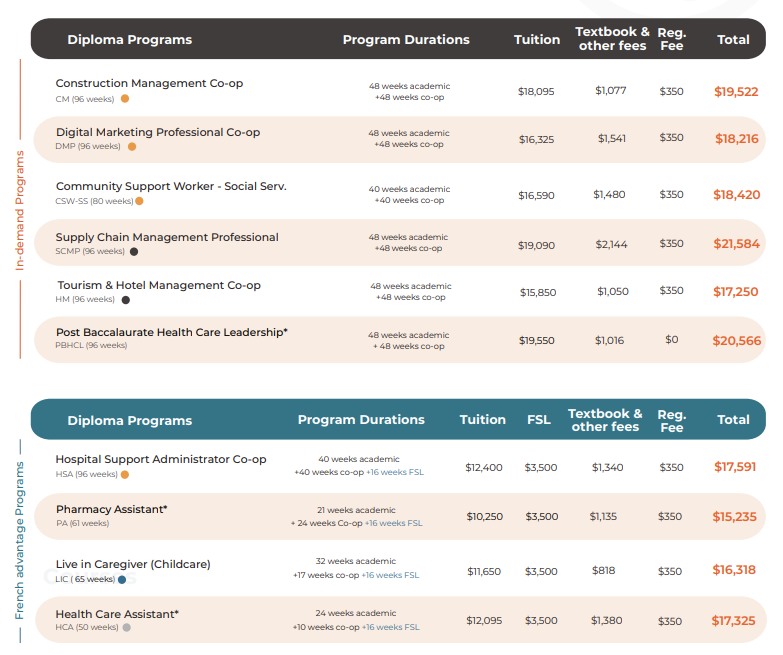Click the blue dot next to LIC (65 weeks)
Image resolution: width=783 pixels, height=655 pixels.
[122, 579]
